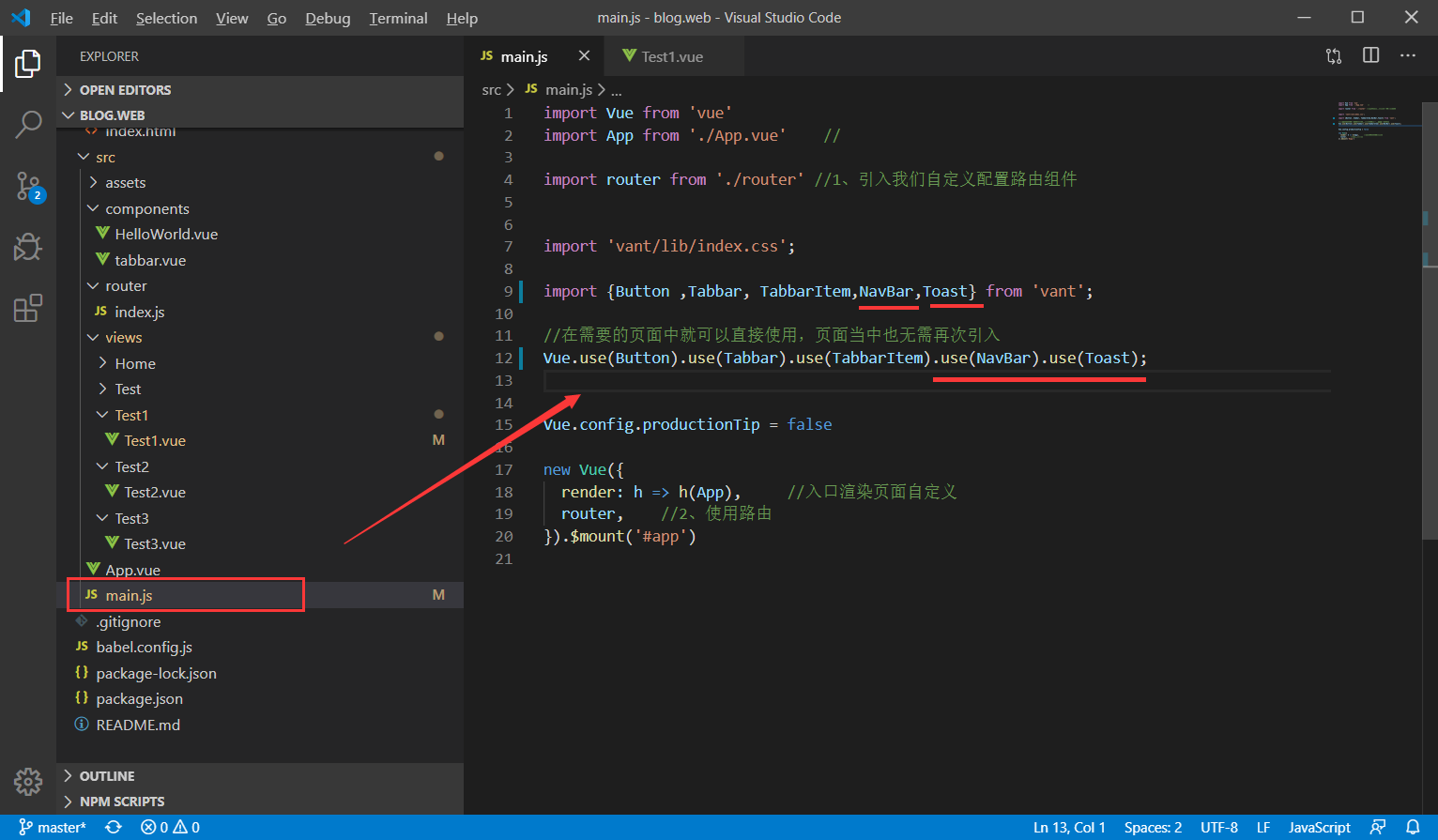Viewport: 1438px width, 840px height.
Task: Collapse the components folder
Action: [x=260, y=208]
